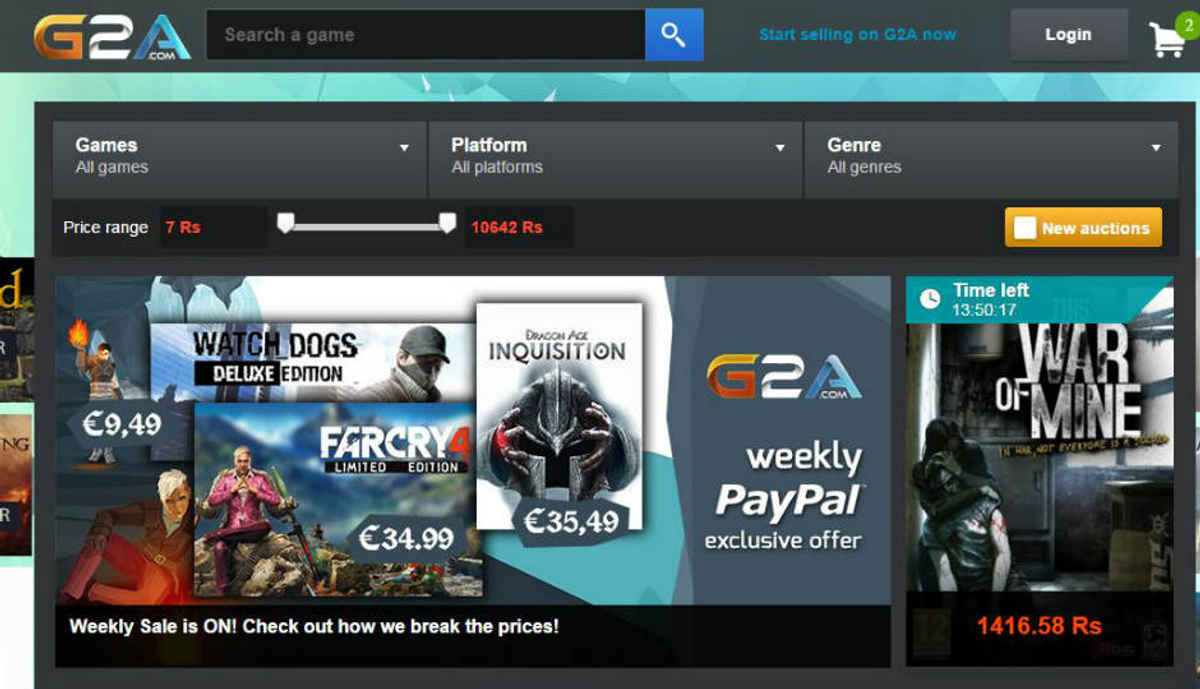Open the Watch Dogs Deluxe Edition cover
The height and width of the screenshot is (689, 1200).
click(312, 362)
